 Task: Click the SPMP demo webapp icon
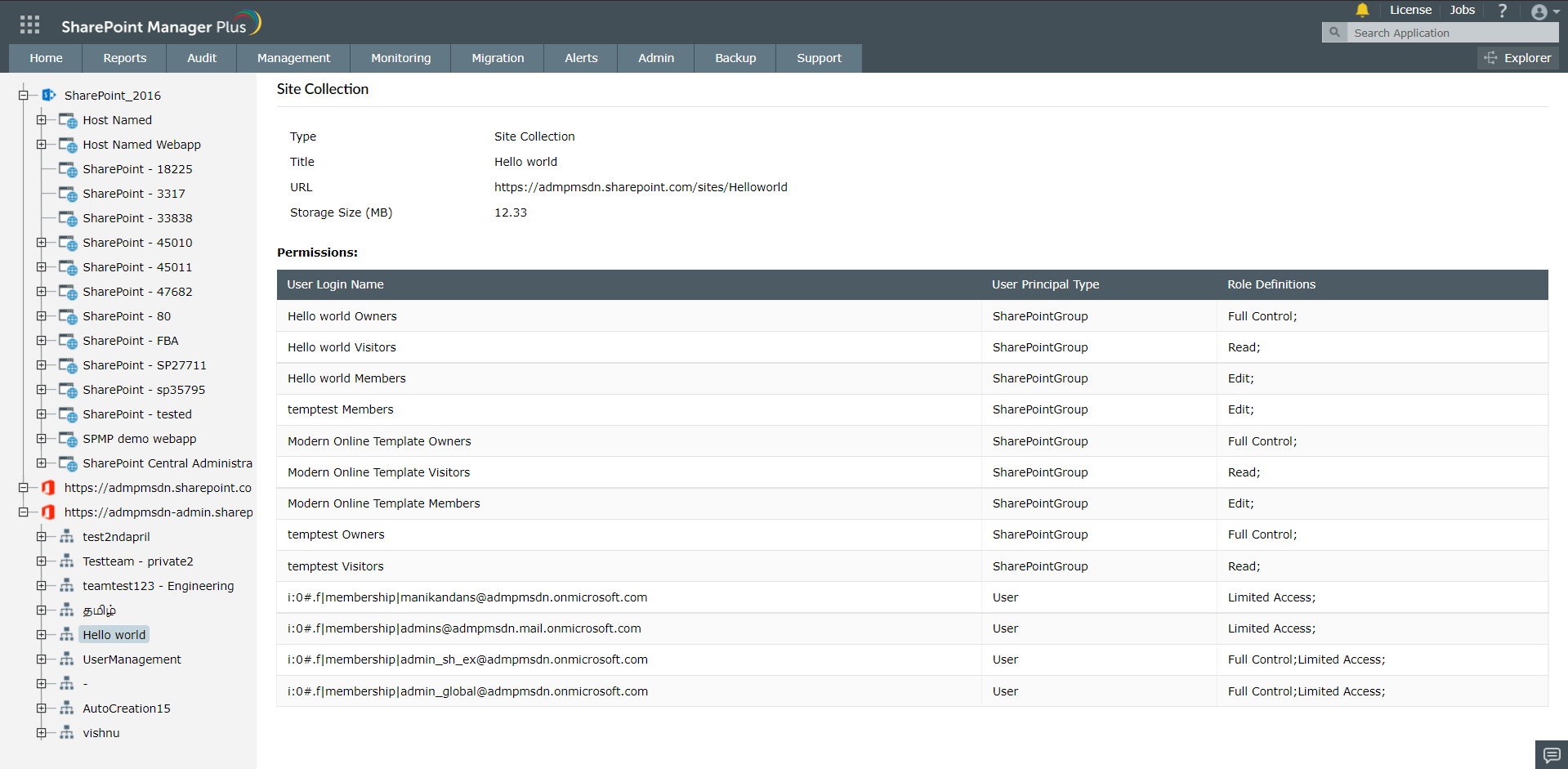(x=68, y=439)
